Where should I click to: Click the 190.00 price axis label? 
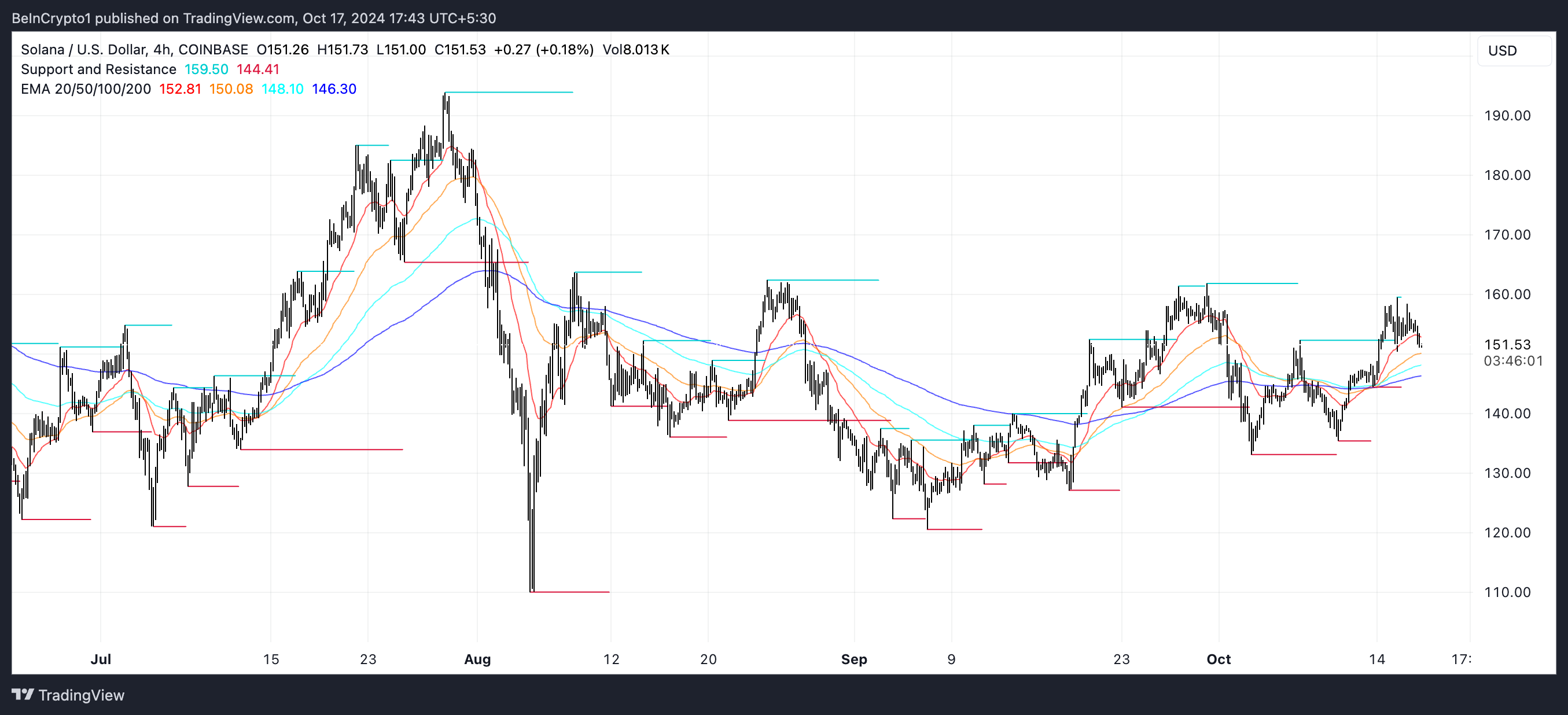pyautogui.click(x=1507, y=116)
